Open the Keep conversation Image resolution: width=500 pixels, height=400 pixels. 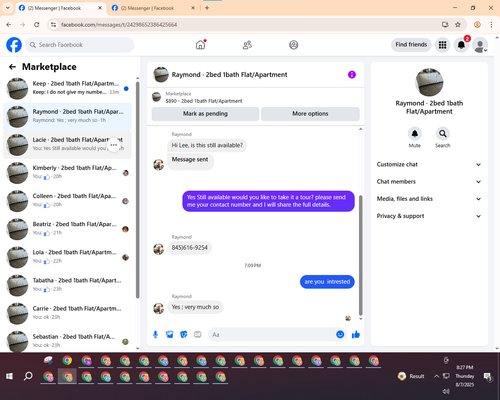67,88
